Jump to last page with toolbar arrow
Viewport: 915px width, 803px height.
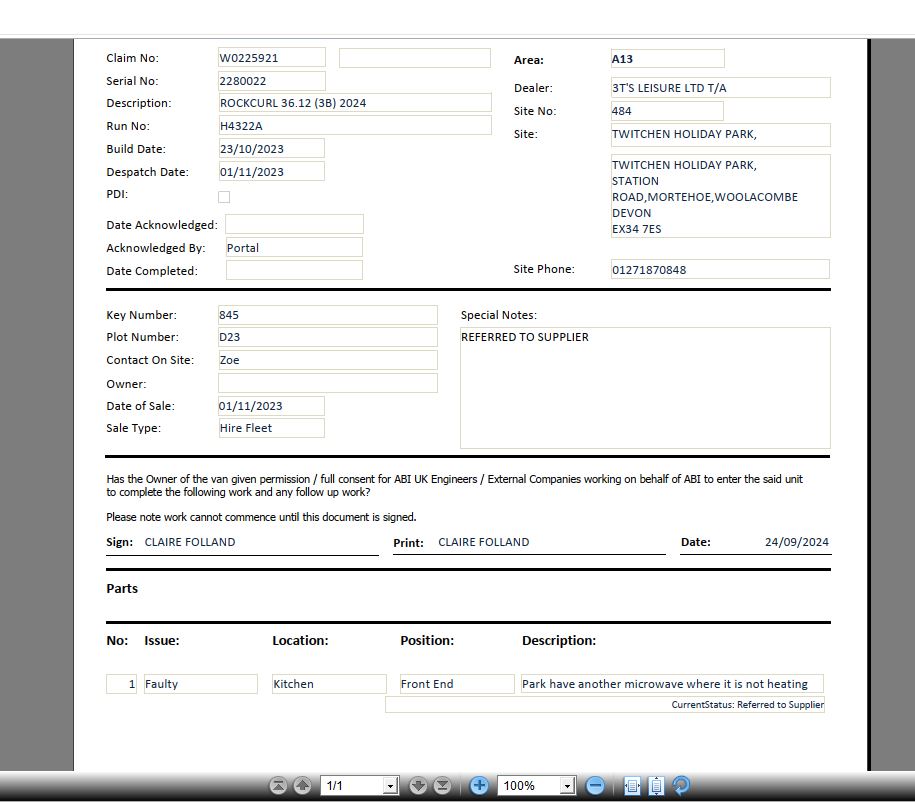pos(442,785)
